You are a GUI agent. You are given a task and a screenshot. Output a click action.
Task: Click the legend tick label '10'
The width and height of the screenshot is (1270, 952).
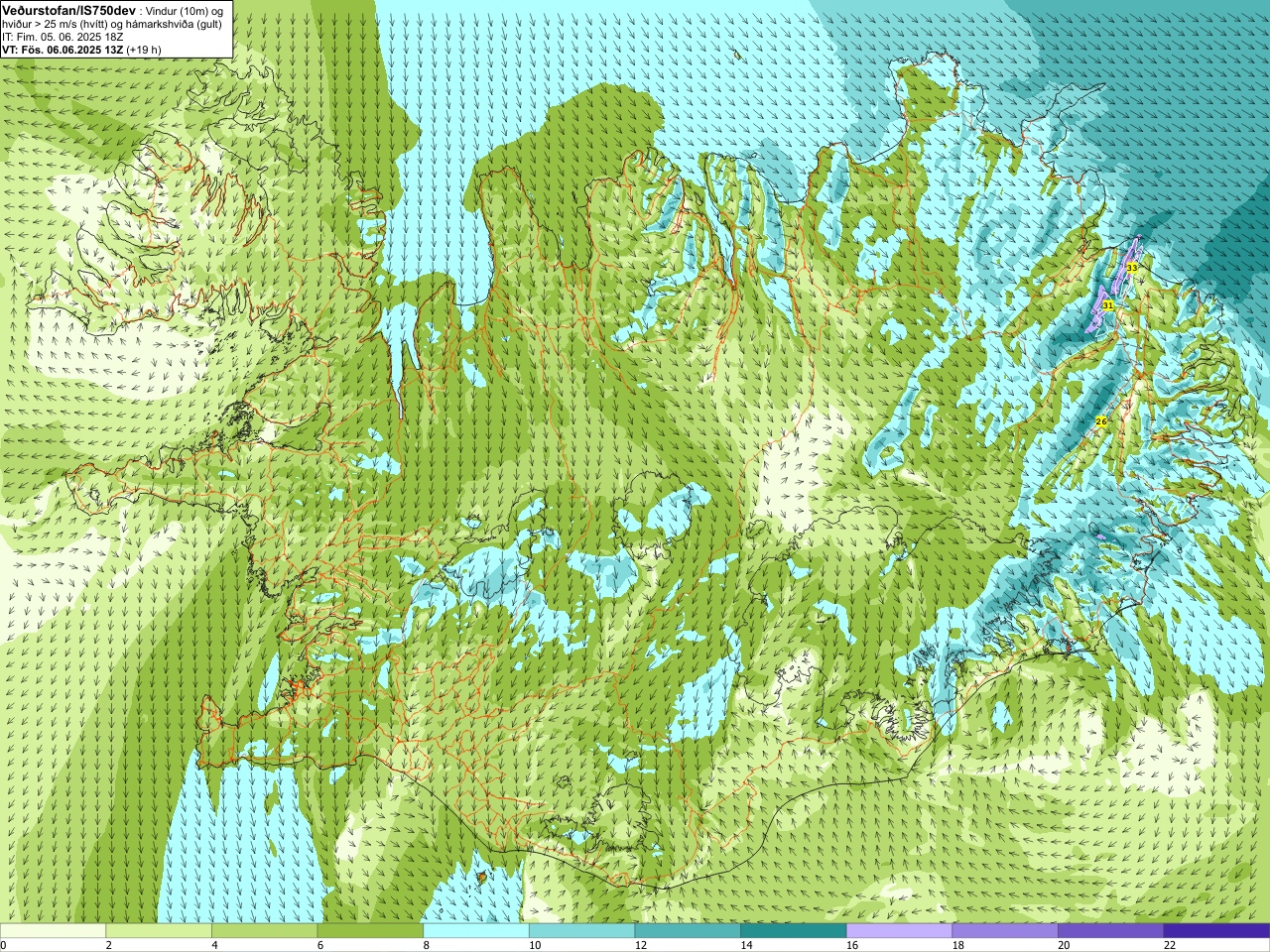[535, 945]
